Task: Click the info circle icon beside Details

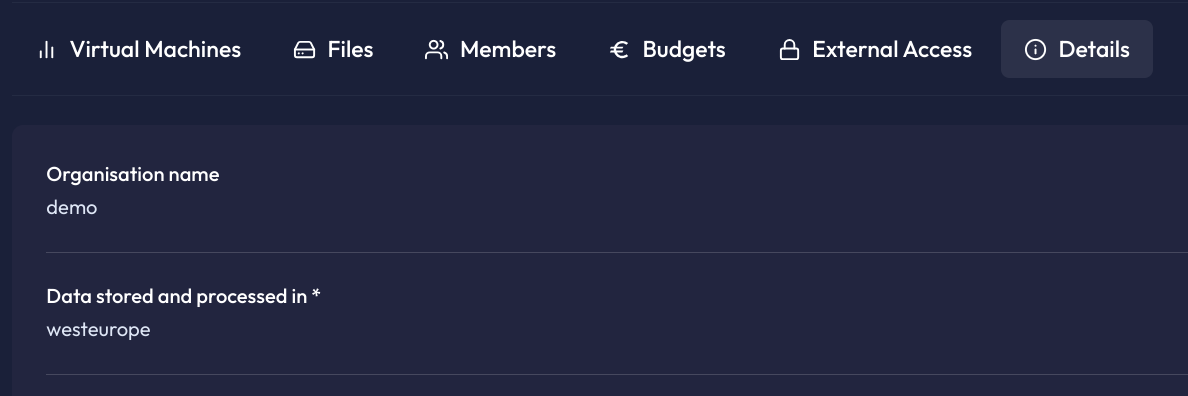Action: click(x=1035, y=50)
